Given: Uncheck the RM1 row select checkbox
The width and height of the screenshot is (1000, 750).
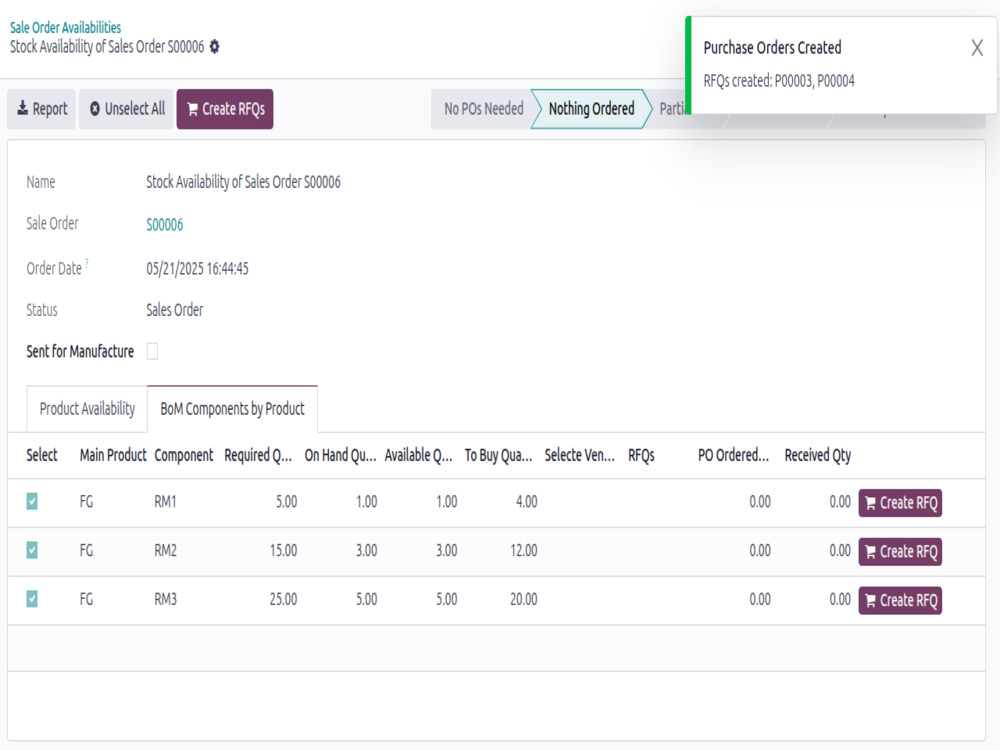Looking at the screenshot, I should click(x=32, y=502).
